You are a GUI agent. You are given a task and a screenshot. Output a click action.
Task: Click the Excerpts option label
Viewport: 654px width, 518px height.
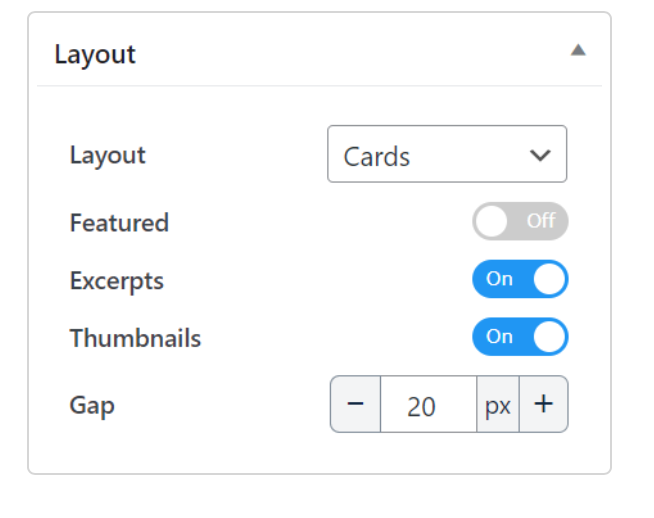coord(116,280)
